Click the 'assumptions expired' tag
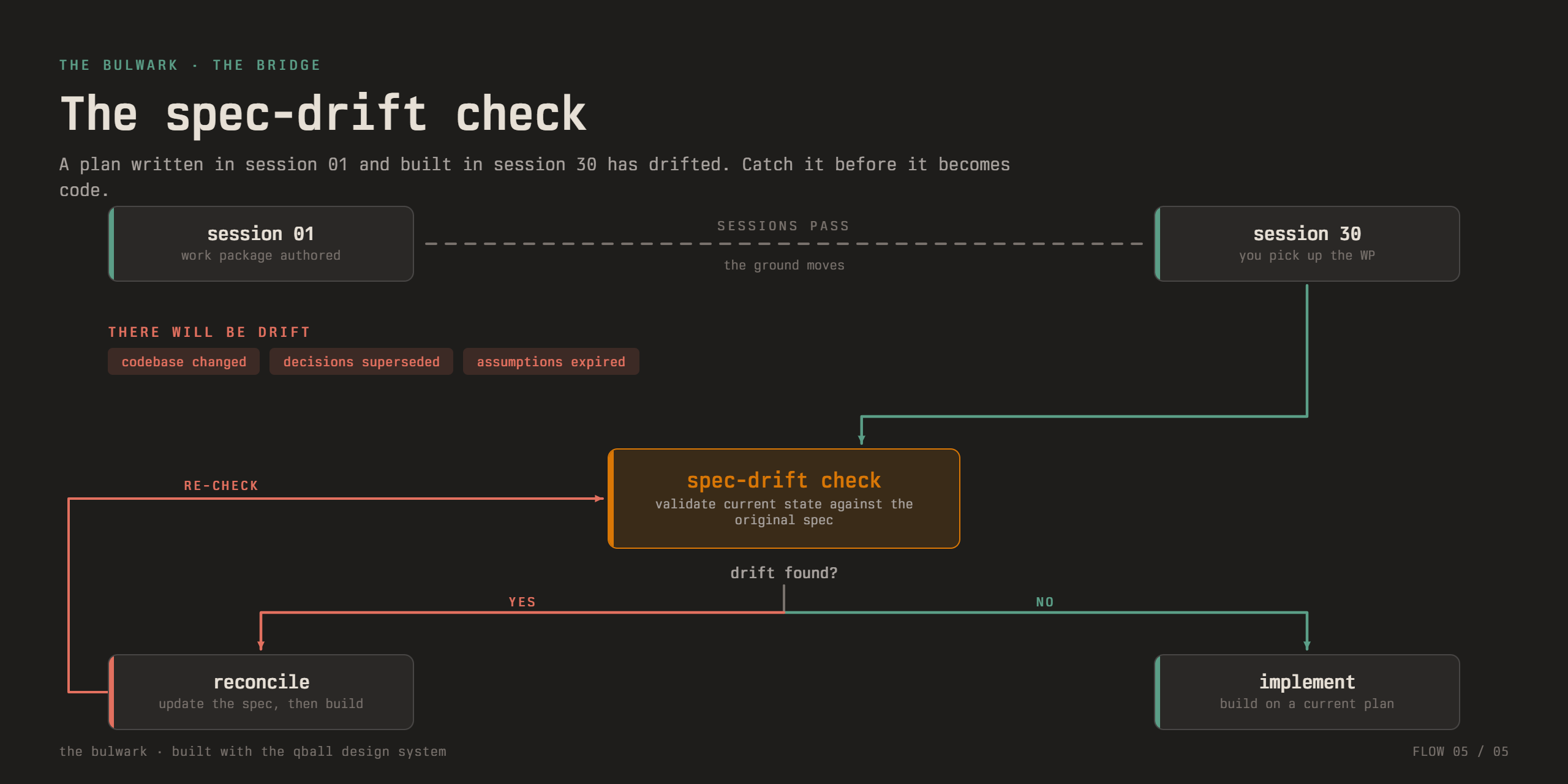Viewport: 1568px width, 784px height. pos(551,361)
